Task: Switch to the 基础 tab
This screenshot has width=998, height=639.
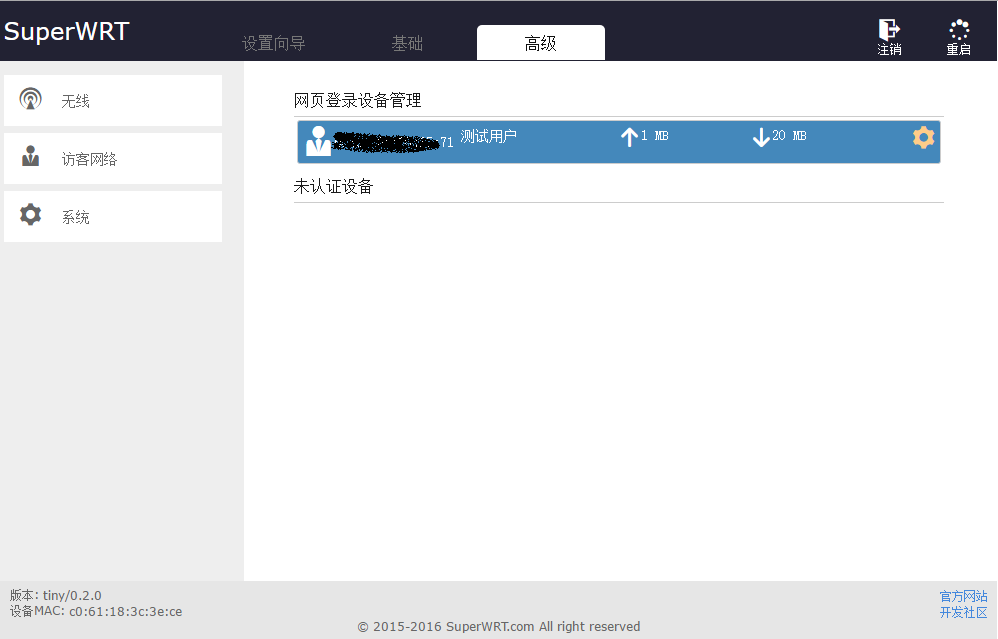Action: [x=407, y=43]
